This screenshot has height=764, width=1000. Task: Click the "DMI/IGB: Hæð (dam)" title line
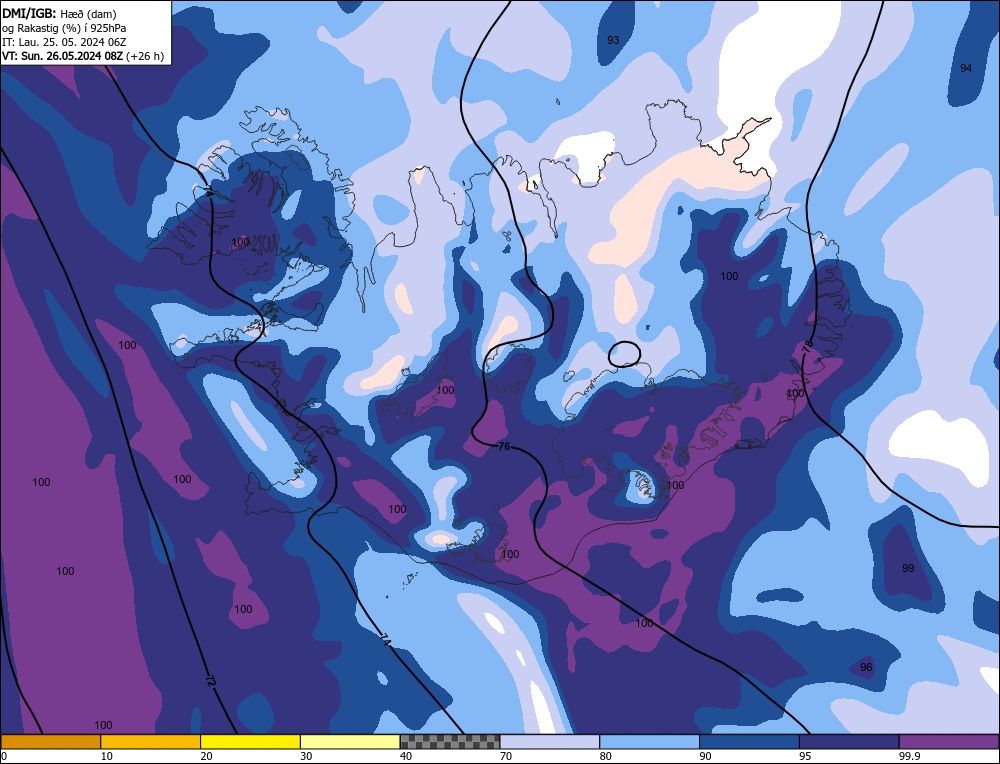pos(59,13)
